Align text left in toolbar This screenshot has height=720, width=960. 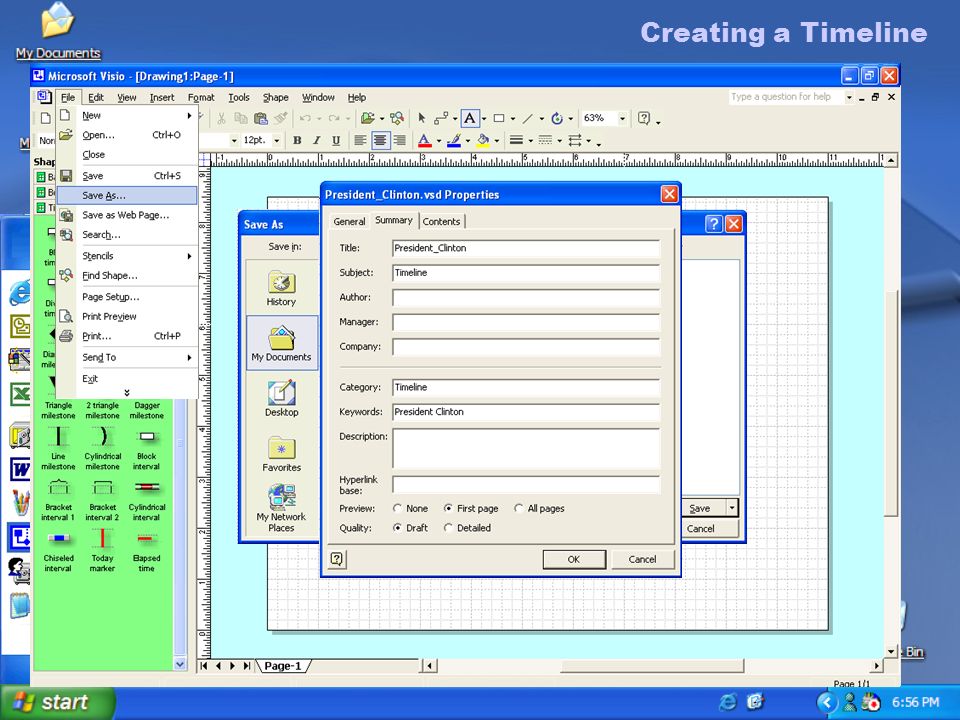[361, 140]
